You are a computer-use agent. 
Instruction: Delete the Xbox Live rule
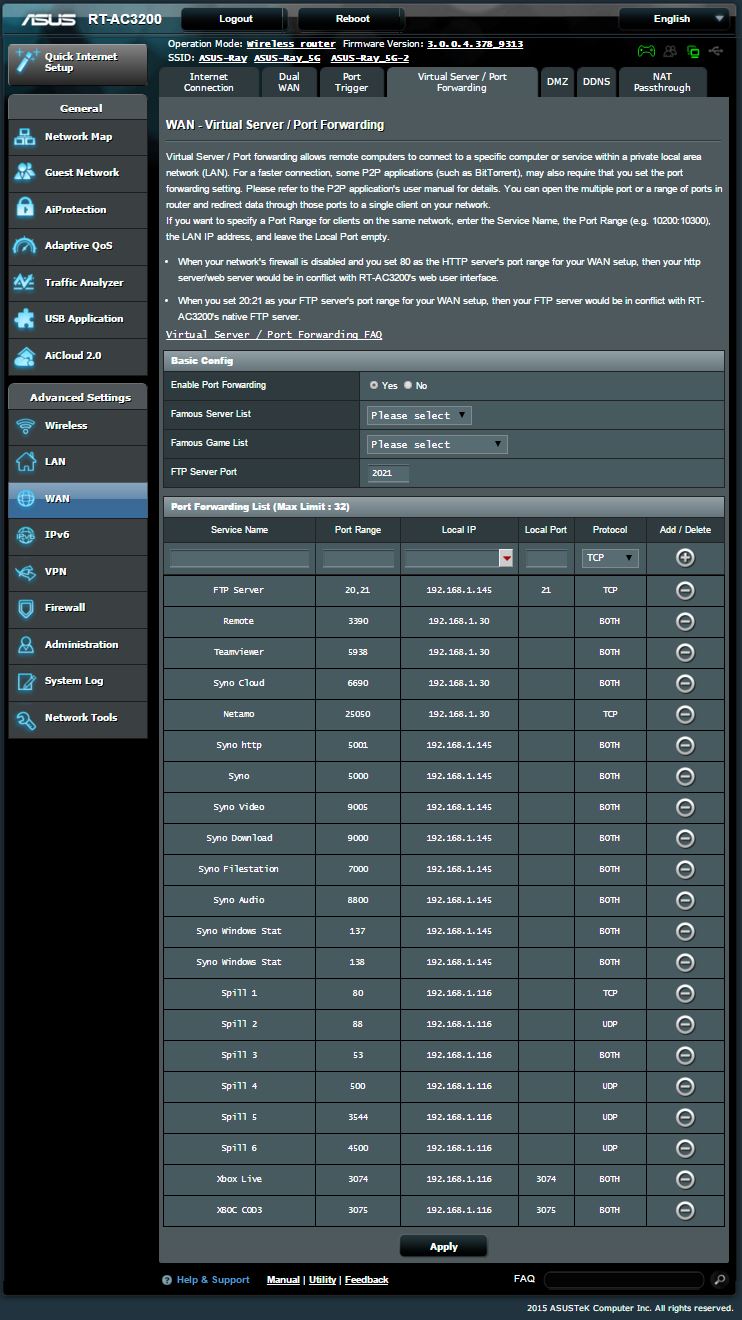pos(685,1179)
